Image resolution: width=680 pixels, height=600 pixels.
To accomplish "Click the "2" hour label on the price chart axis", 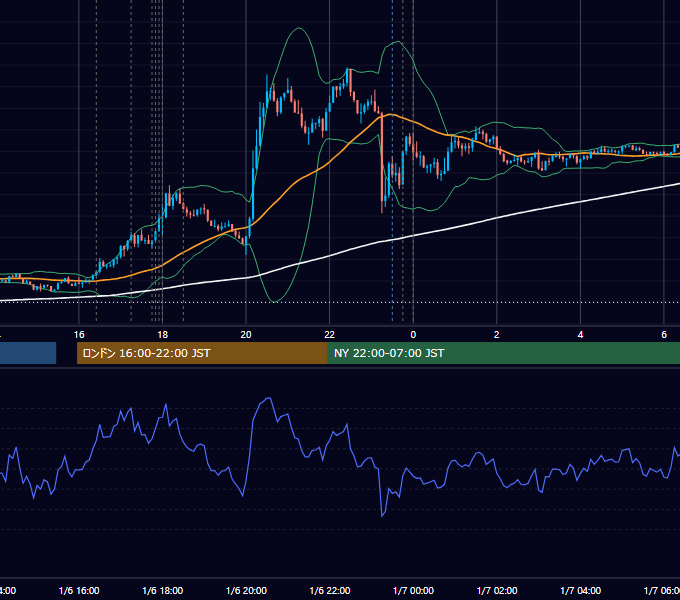I will (x=497, y=335).
